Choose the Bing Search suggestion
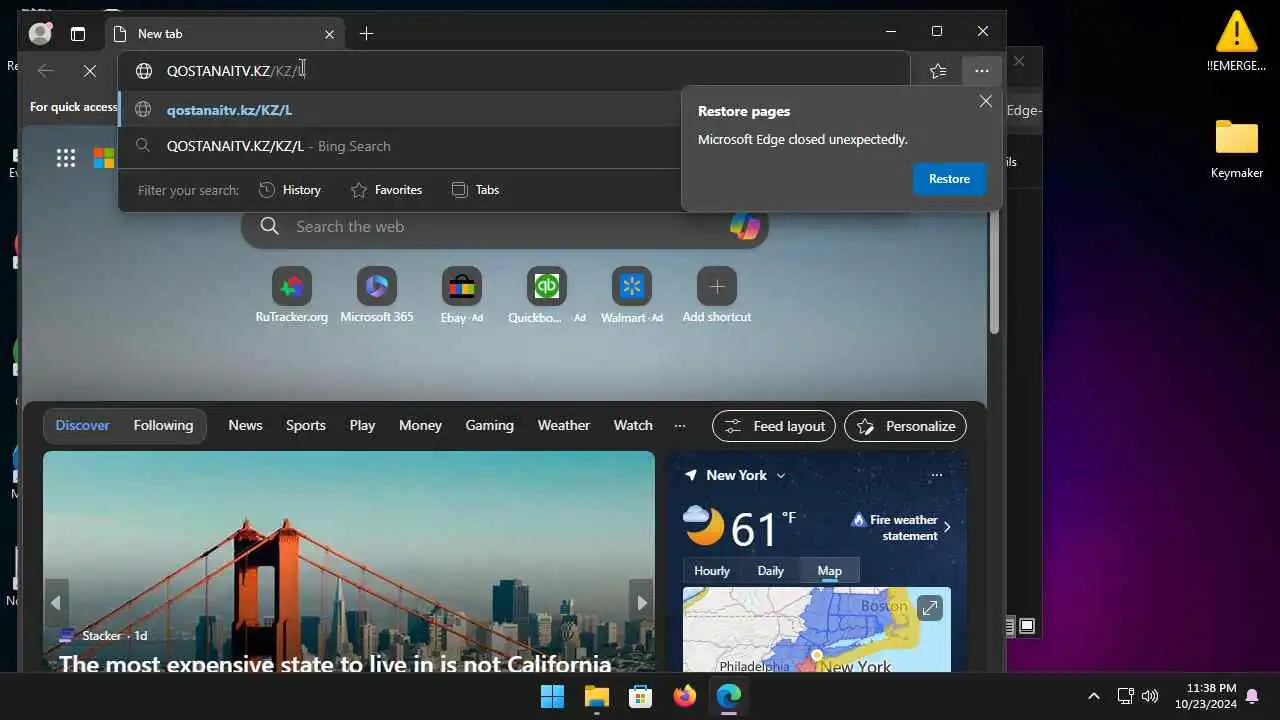1280x720 pixels. (400, 146)
